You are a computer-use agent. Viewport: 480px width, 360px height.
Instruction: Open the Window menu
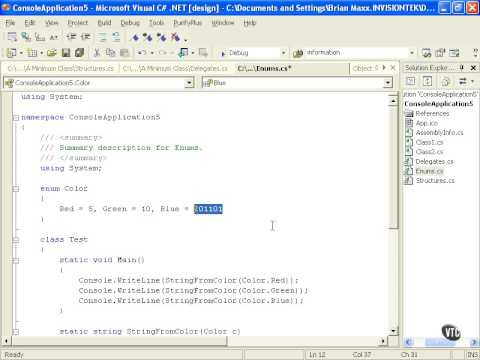point(223,23)
